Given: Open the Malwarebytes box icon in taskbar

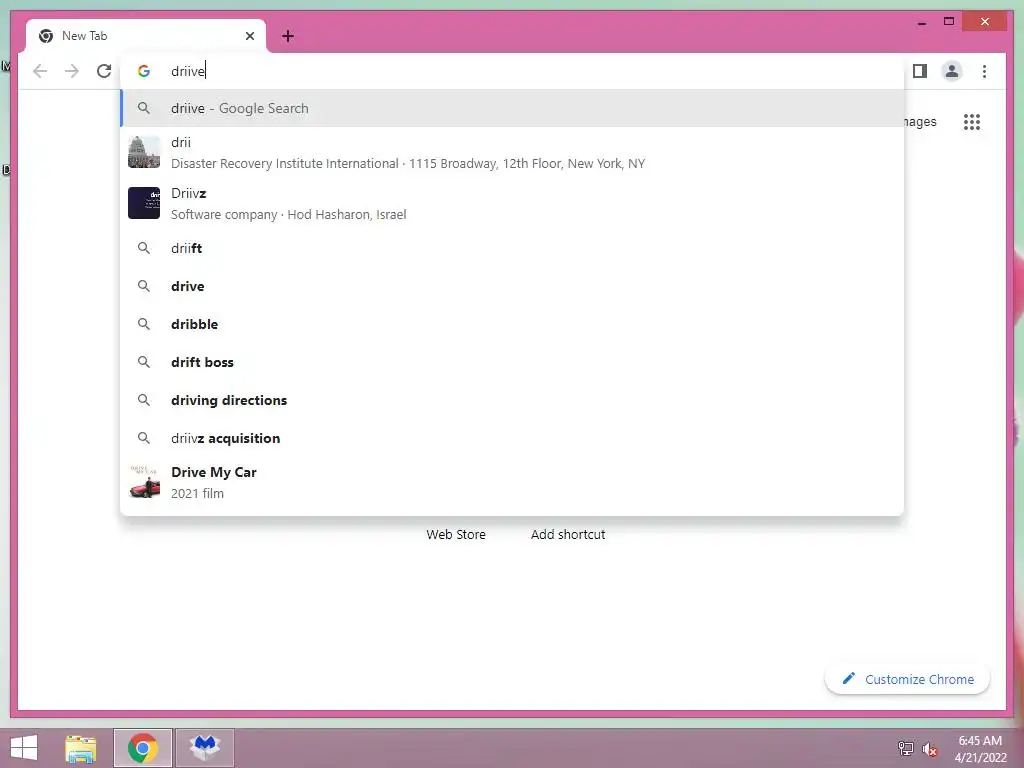Looking at the screenshot, I should pyautogui.click(x=205, y=748).
